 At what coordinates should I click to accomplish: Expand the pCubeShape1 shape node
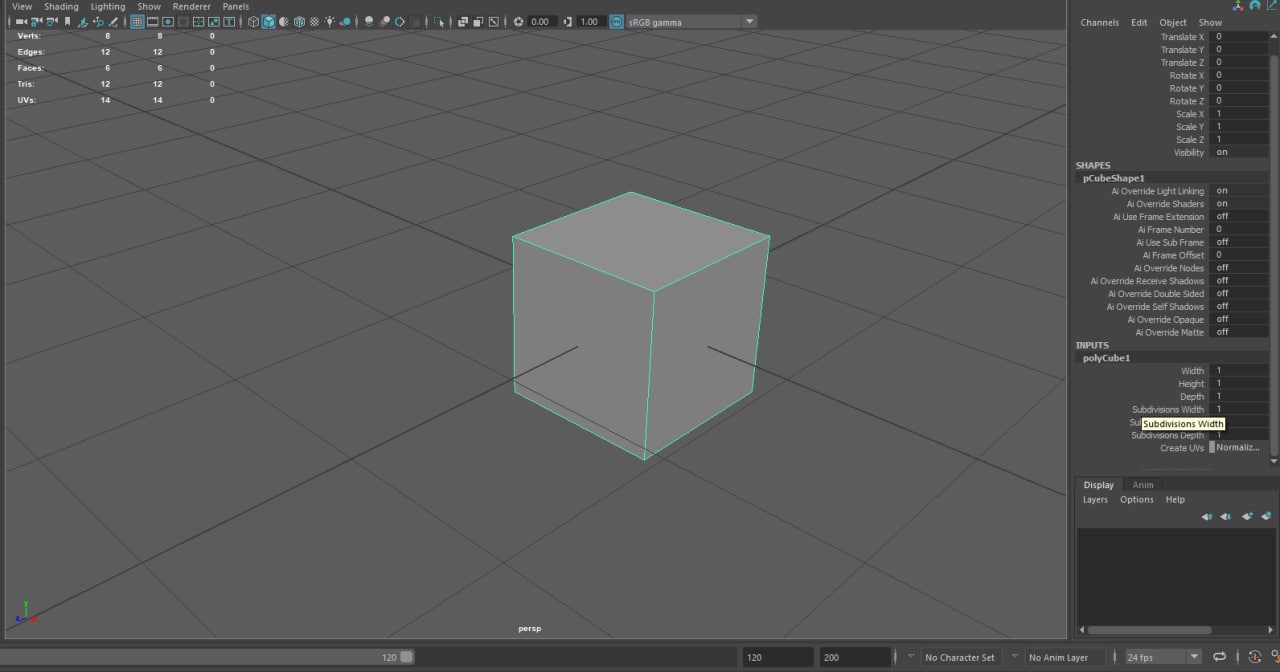pos(1113,178)
